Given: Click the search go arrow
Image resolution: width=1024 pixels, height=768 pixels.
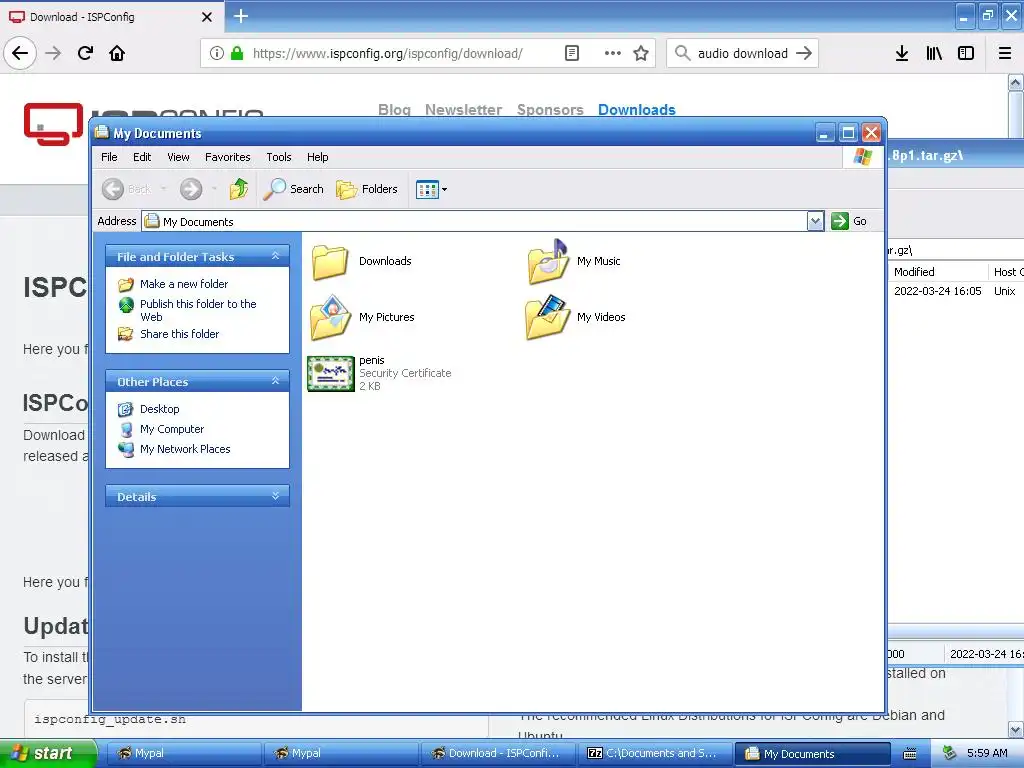Looking at the screenshot, I should click(804, 54).
